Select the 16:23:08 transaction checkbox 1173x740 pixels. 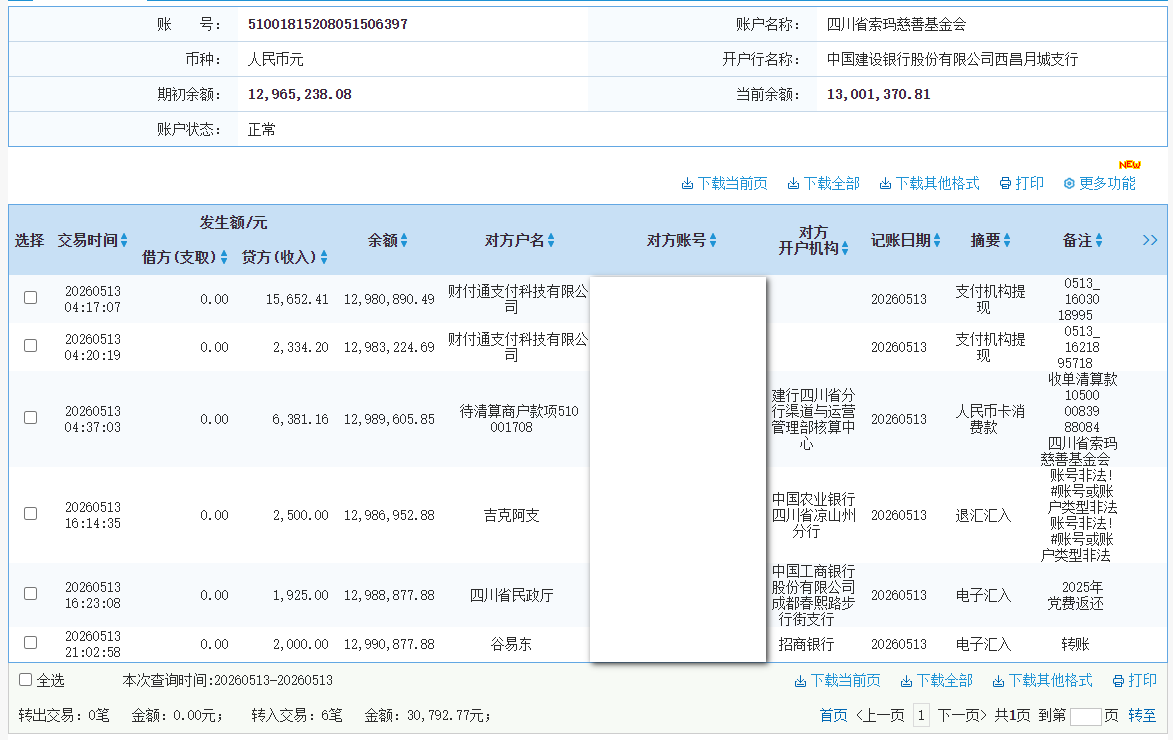(x=31, y=593)
